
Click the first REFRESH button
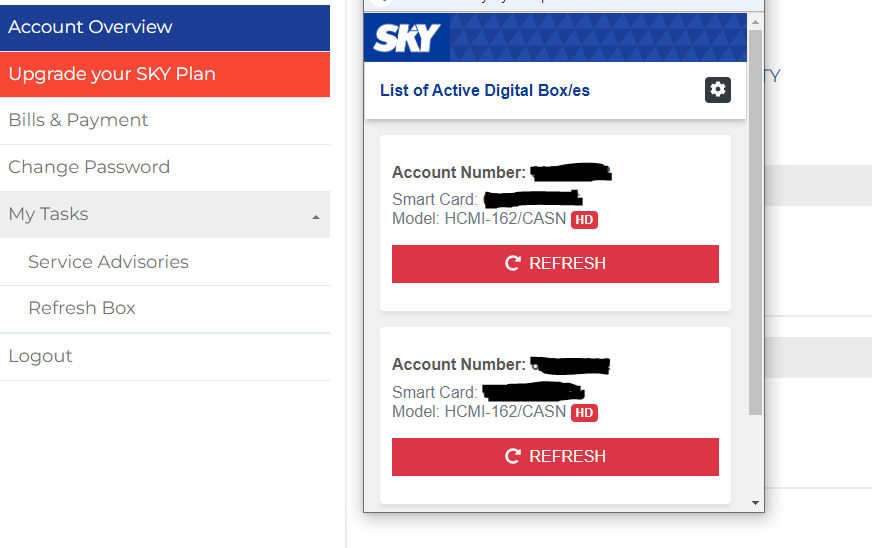pyautogui.click(x=555, y=264)
